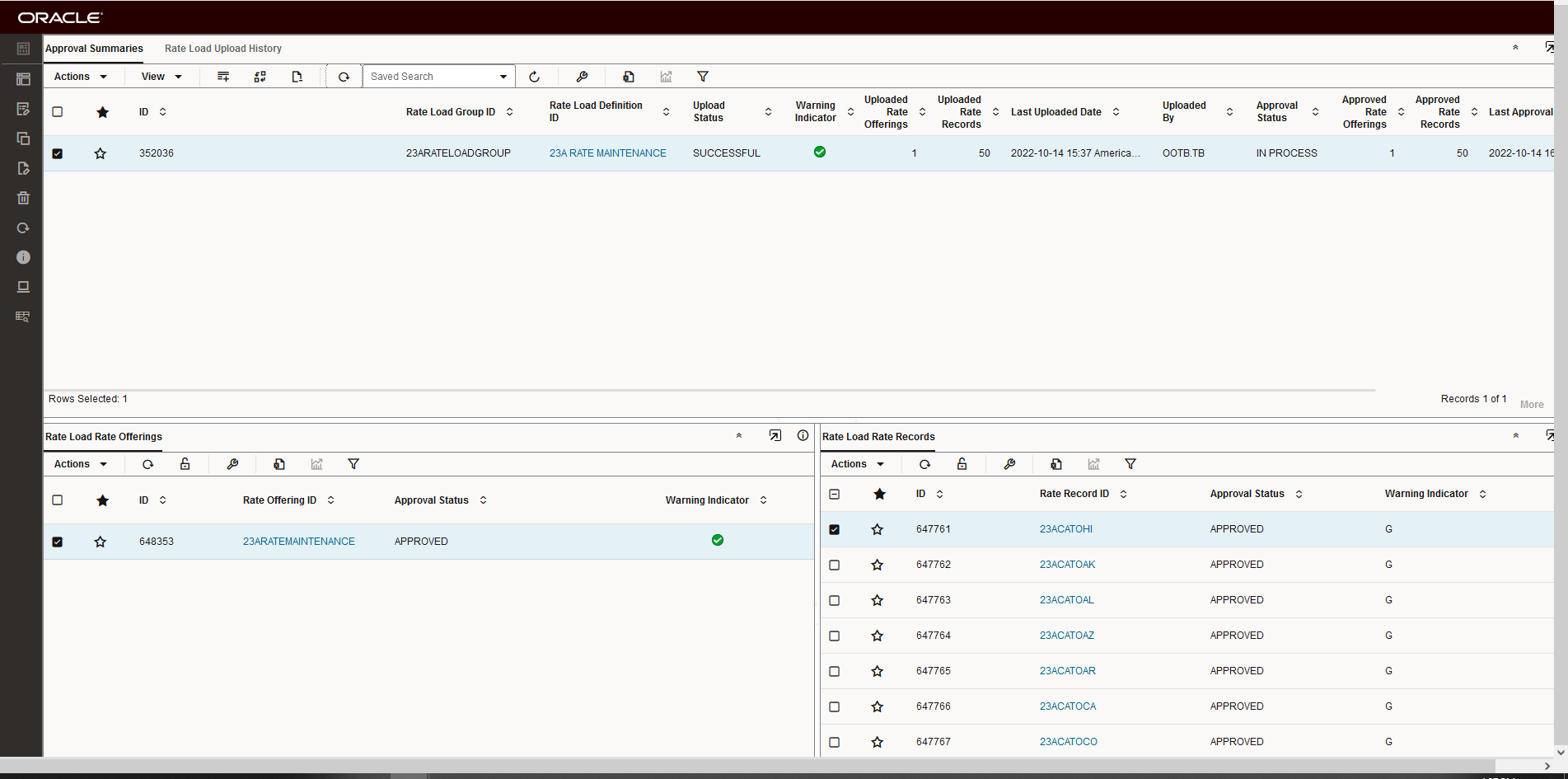Open the 23ARATEMAINTENANCE rate offering link

tap(299, 542)
